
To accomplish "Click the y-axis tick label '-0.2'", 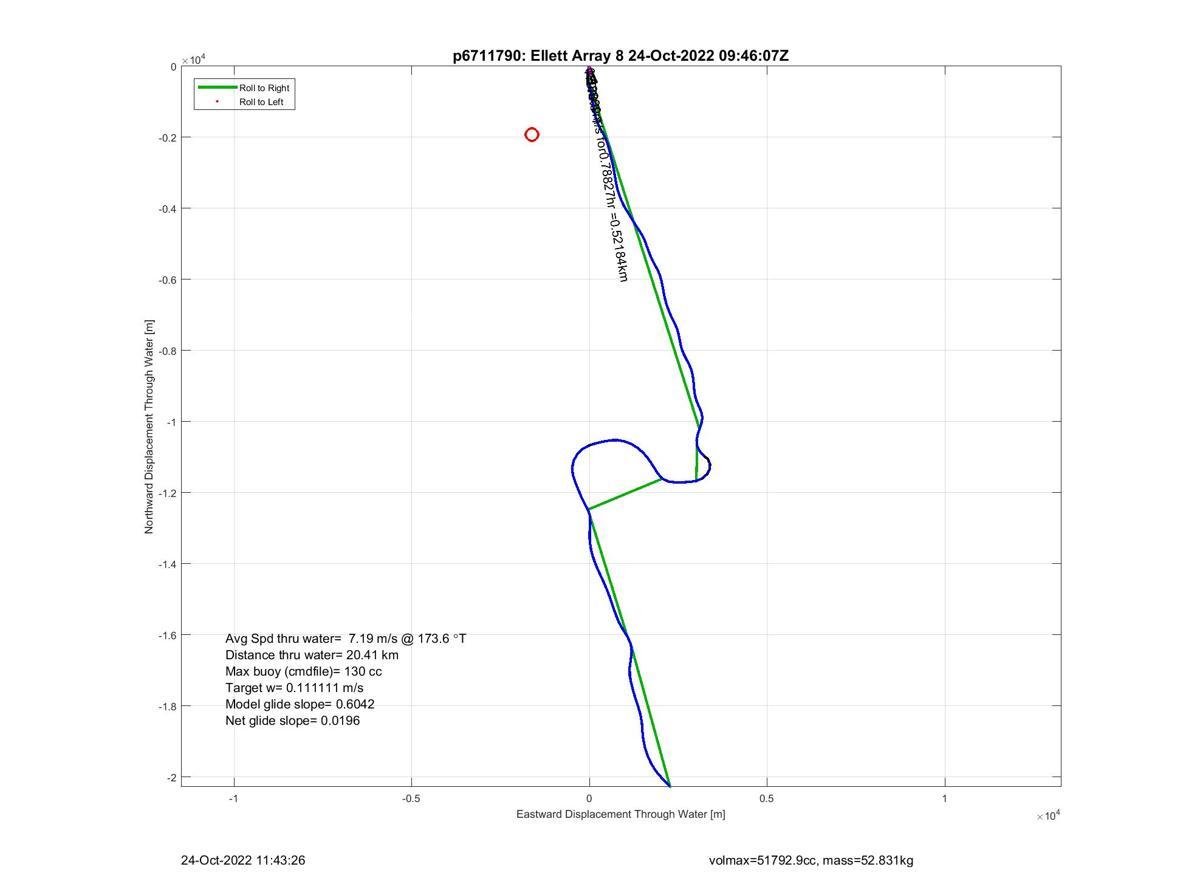I will click(x=167, y=138).
